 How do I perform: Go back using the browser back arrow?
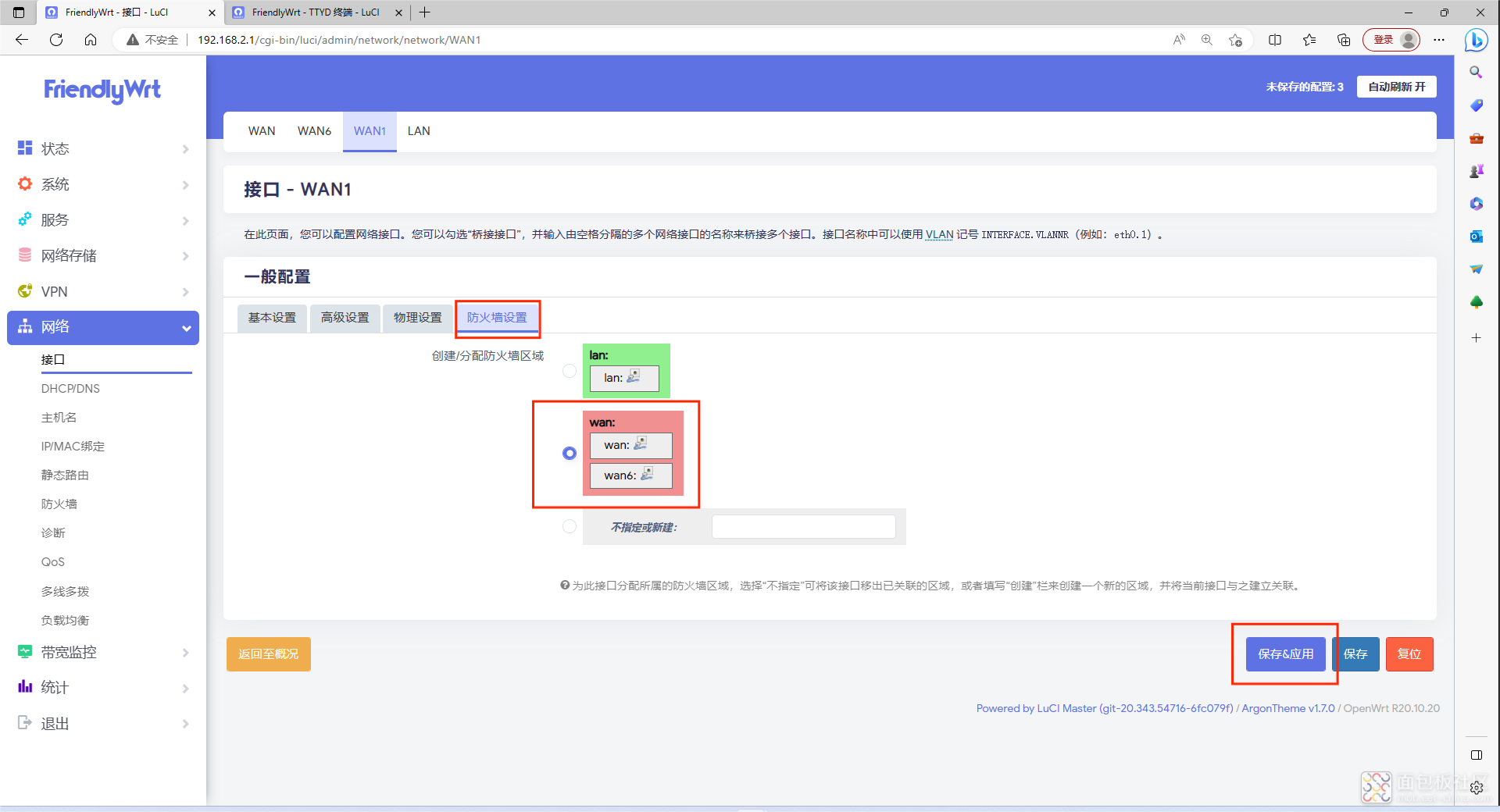(x=22, y=40)
